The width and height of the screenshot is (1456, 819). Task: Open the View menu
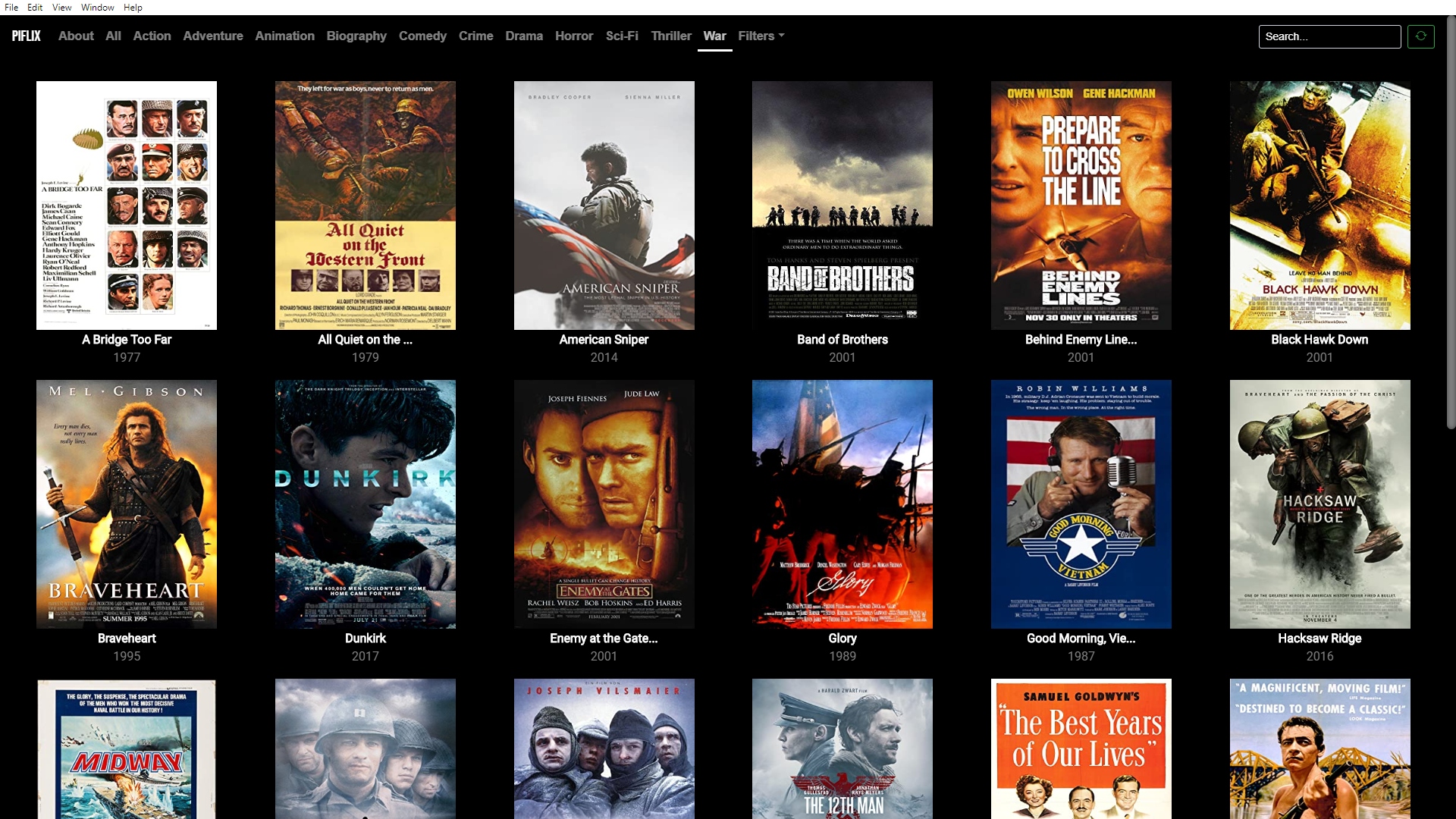(x=61, y=8)
